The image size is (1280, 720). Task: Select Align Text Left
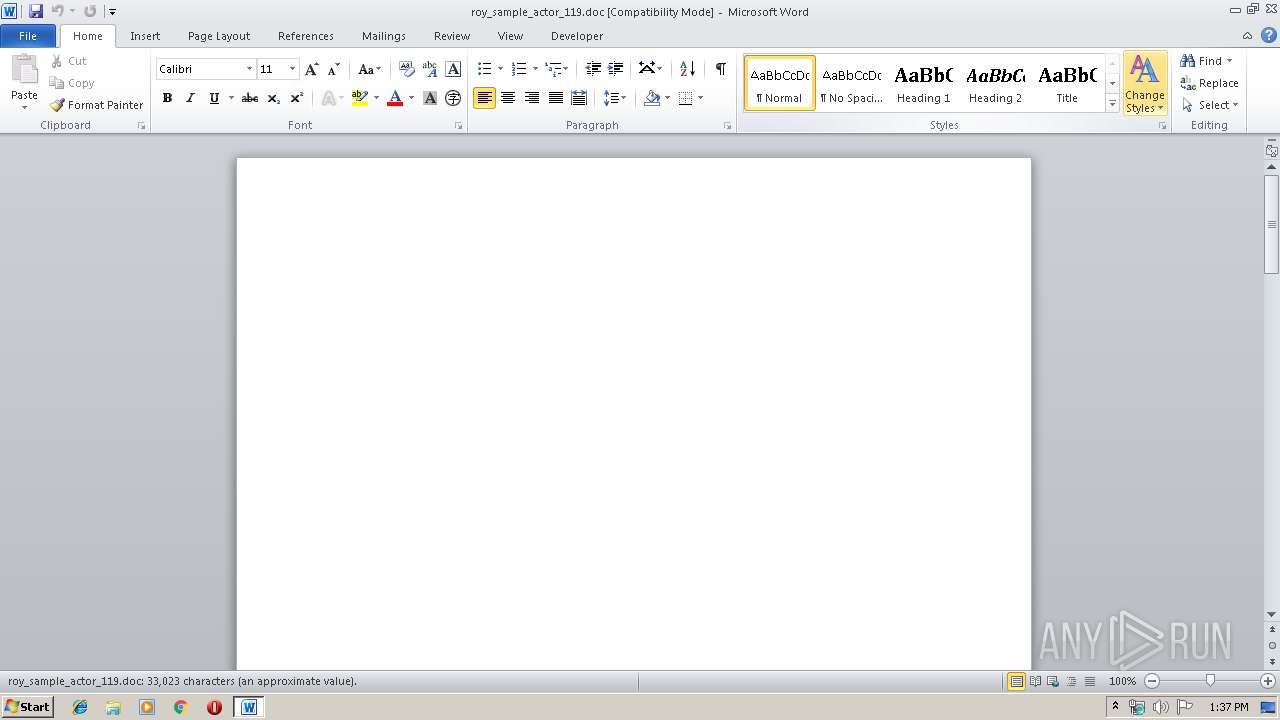[x=484, y=98]
